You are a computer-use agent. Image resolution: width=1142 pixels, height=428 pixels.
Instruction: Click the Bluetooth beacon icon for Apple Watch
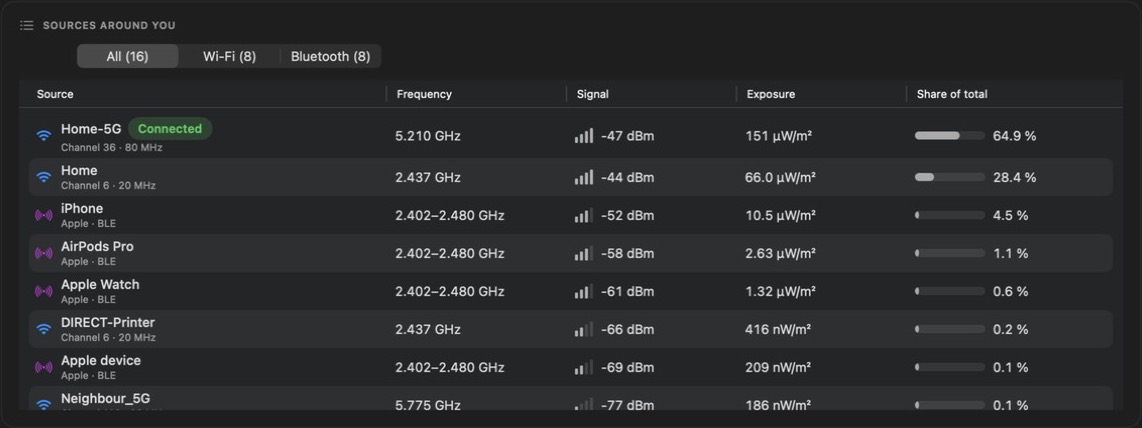click(44, 291)
